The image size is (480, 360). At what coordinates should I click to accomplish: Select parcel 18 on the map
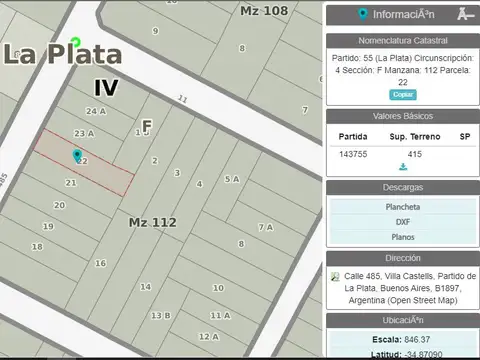37,247
